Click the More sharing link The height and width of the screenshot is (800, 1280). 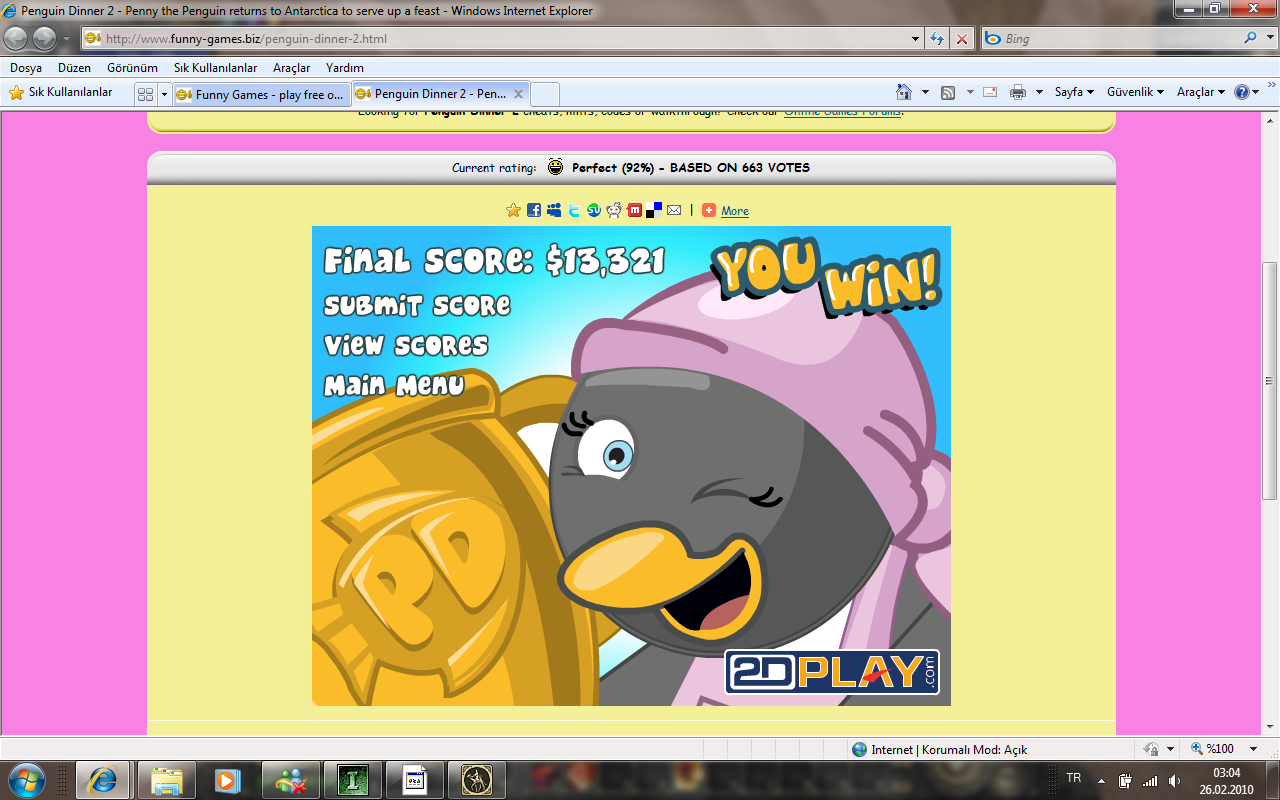tap(735, 211)
